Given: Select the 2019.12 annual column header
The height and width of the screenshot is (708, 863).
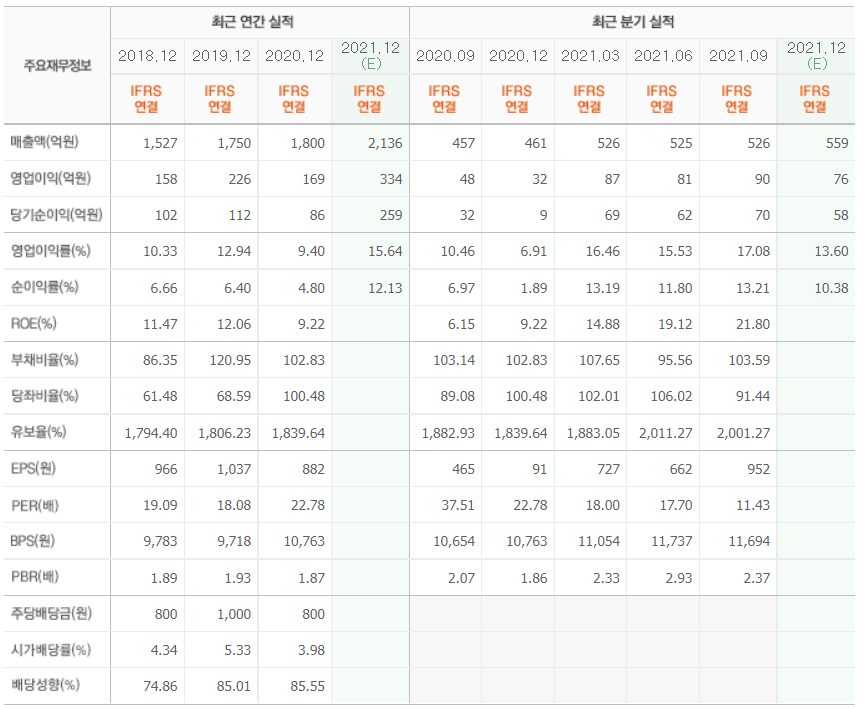Looking at the screenshot, I should tap(221, 56).
